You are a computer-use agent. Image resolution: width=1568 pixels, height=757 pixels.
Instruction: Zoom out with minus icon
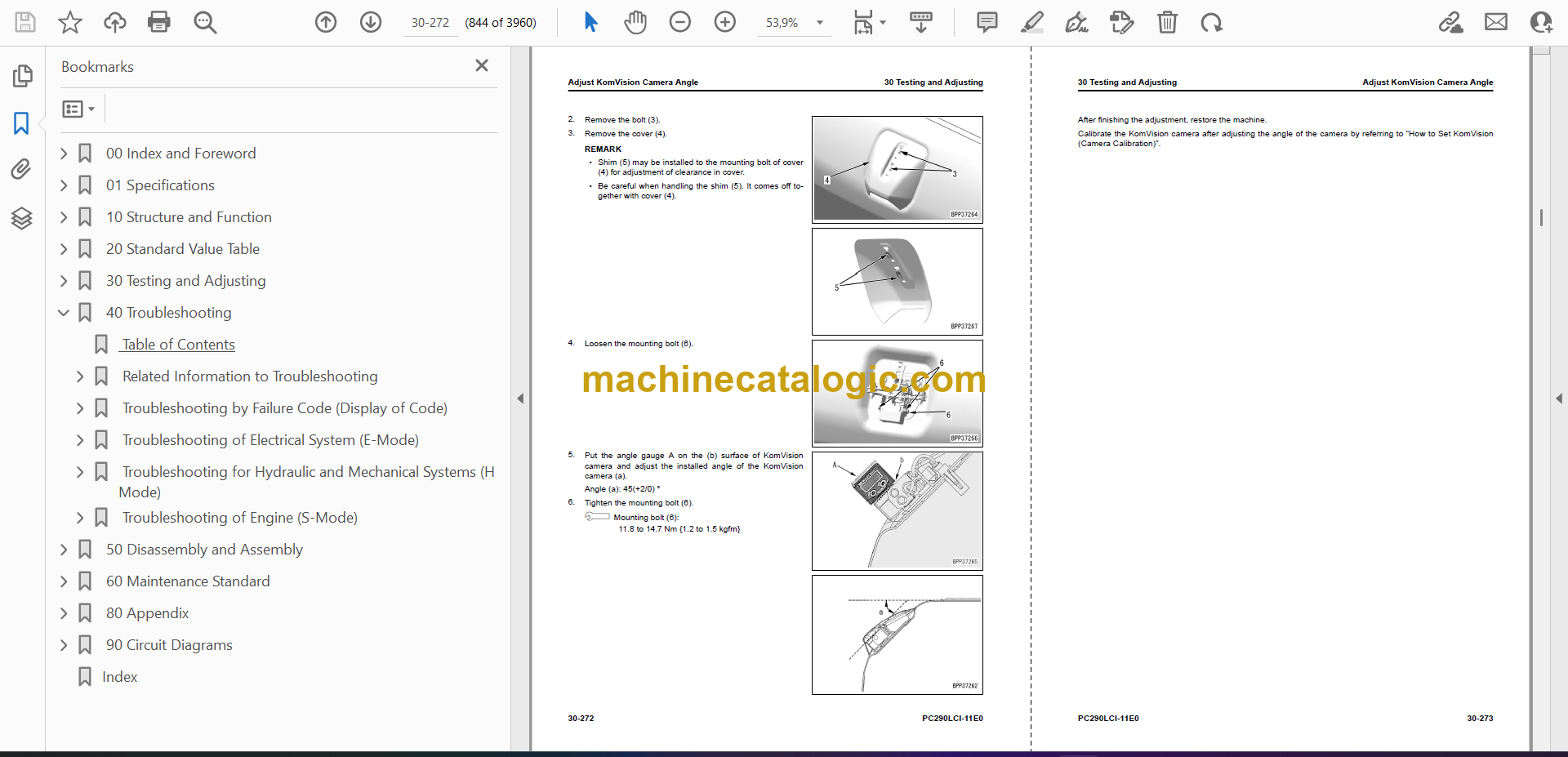(680, 22)
